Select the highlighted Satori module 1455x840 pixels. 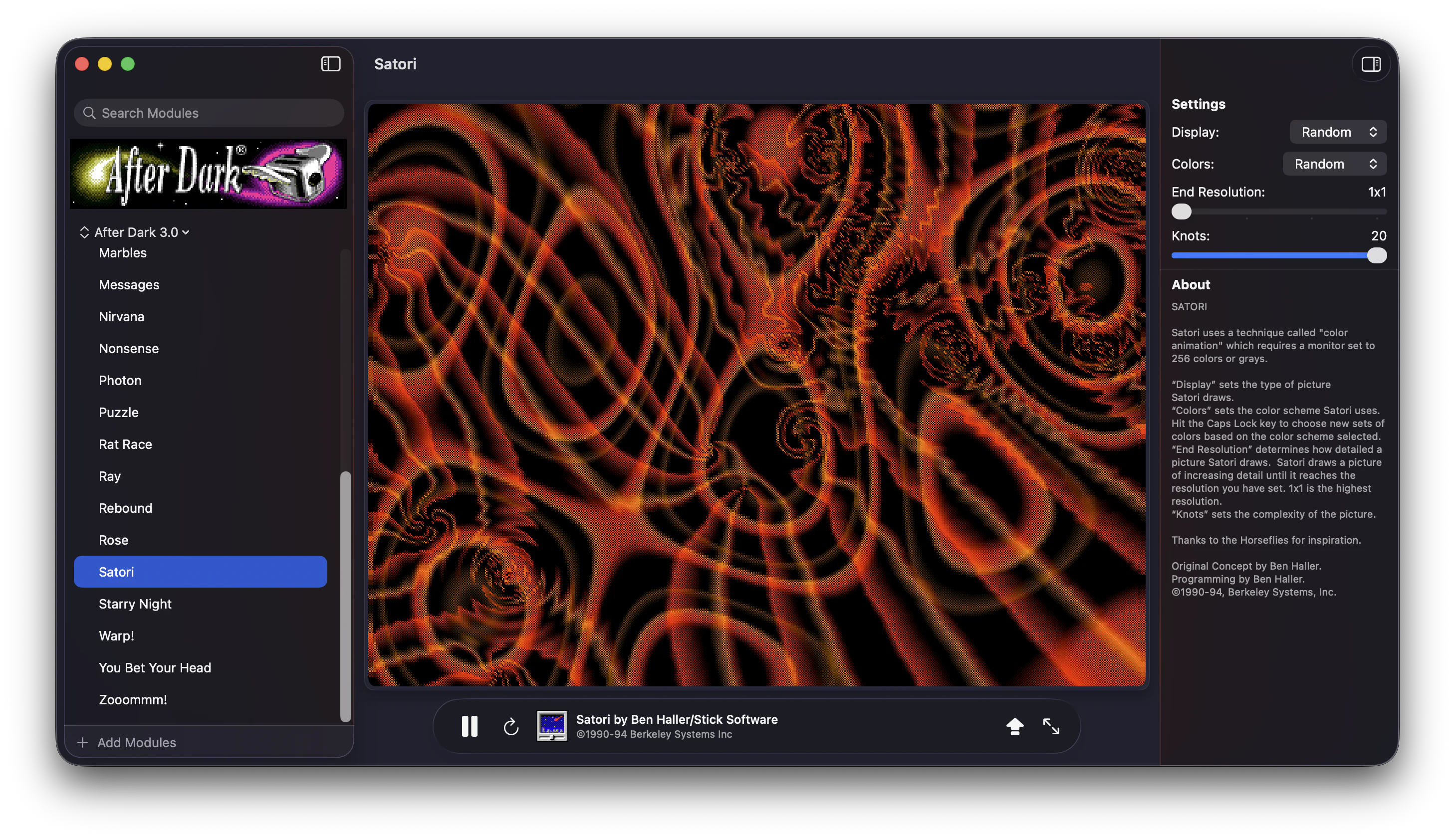[200, 572]
